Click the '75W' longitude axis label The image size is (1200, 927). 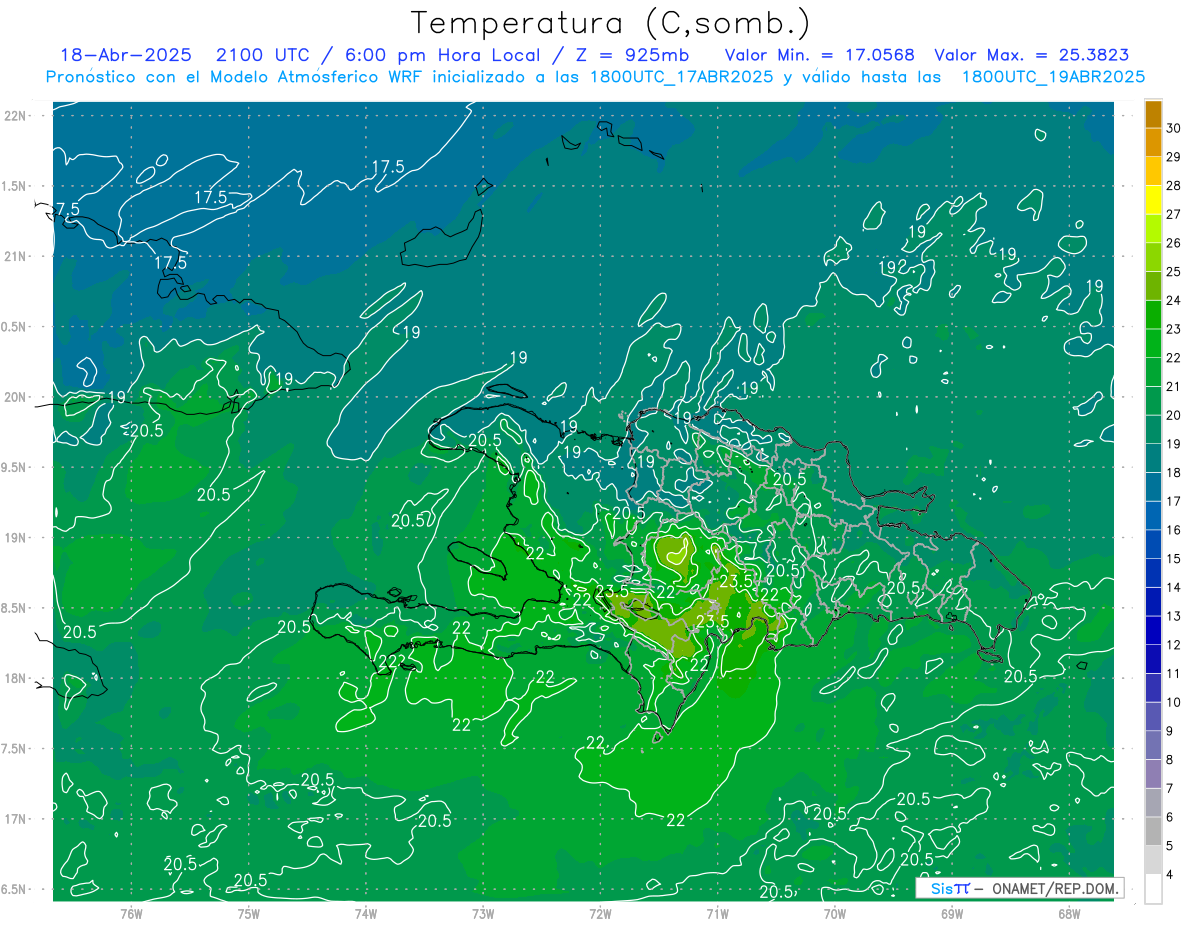pyautogui.click(x=249, y=914)
